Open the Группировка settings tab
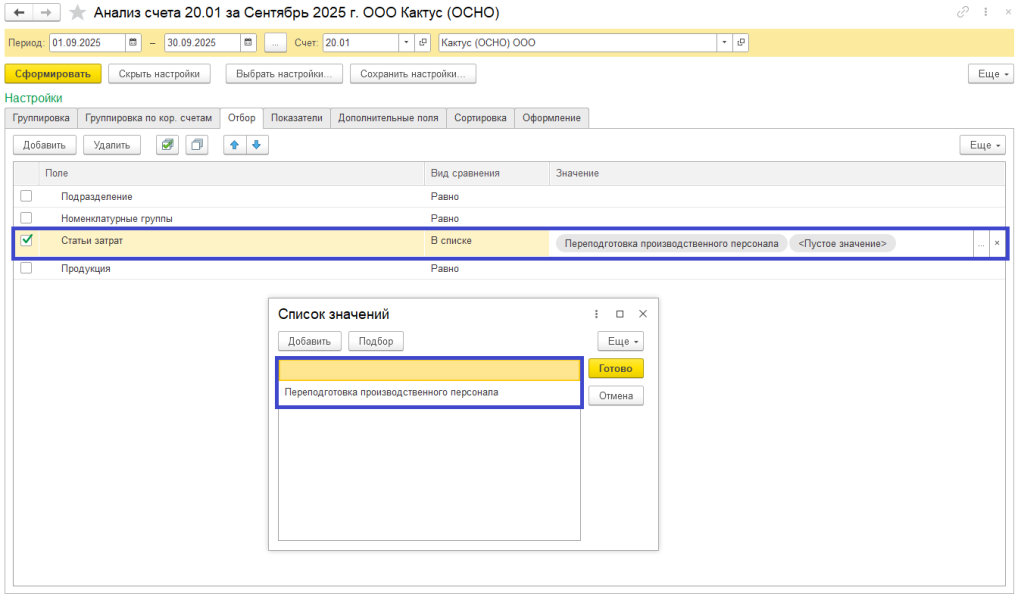This screenshot has height=600, width=1024. point(41,118)
